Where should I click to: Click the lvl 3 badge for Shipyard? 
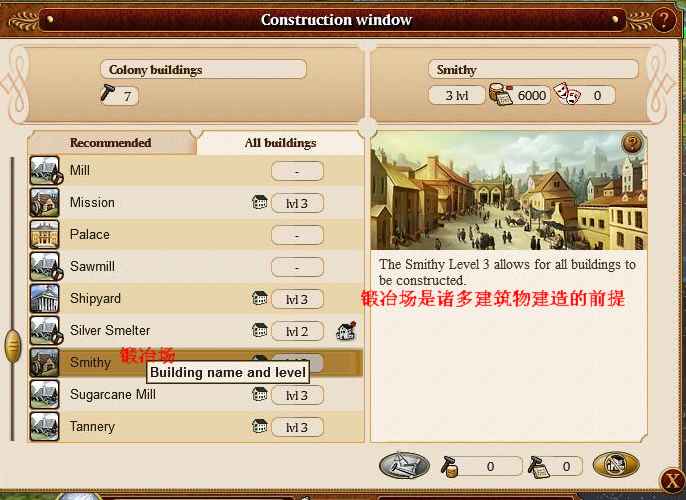tap(298, 299)
